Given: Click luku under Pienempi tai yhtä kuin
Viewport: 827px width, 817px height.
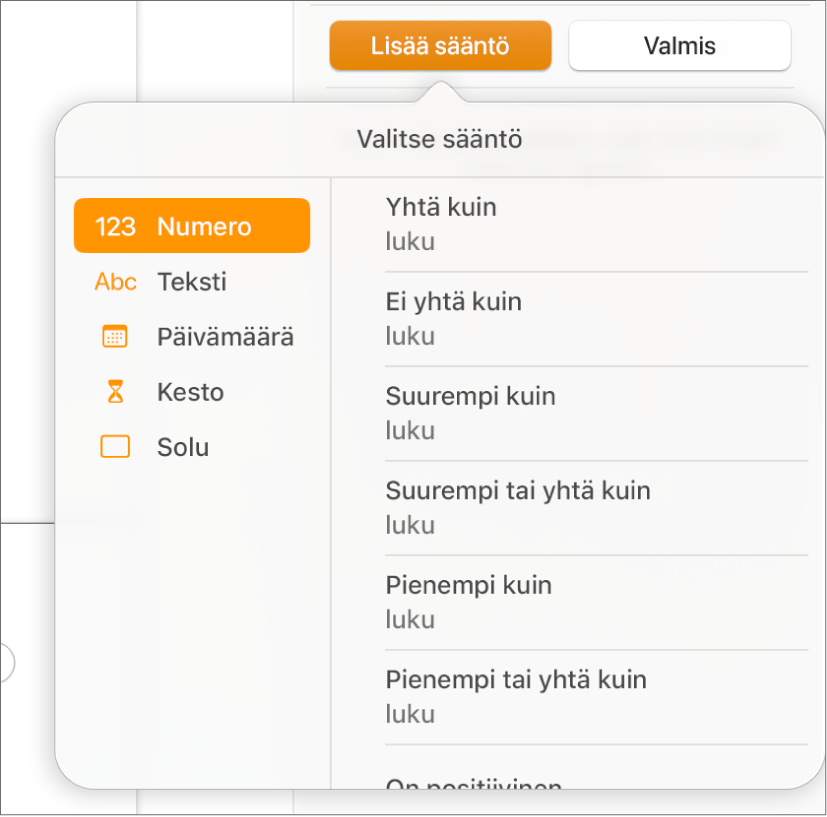Looking at the screenshot, I should (x=410, y=714).
